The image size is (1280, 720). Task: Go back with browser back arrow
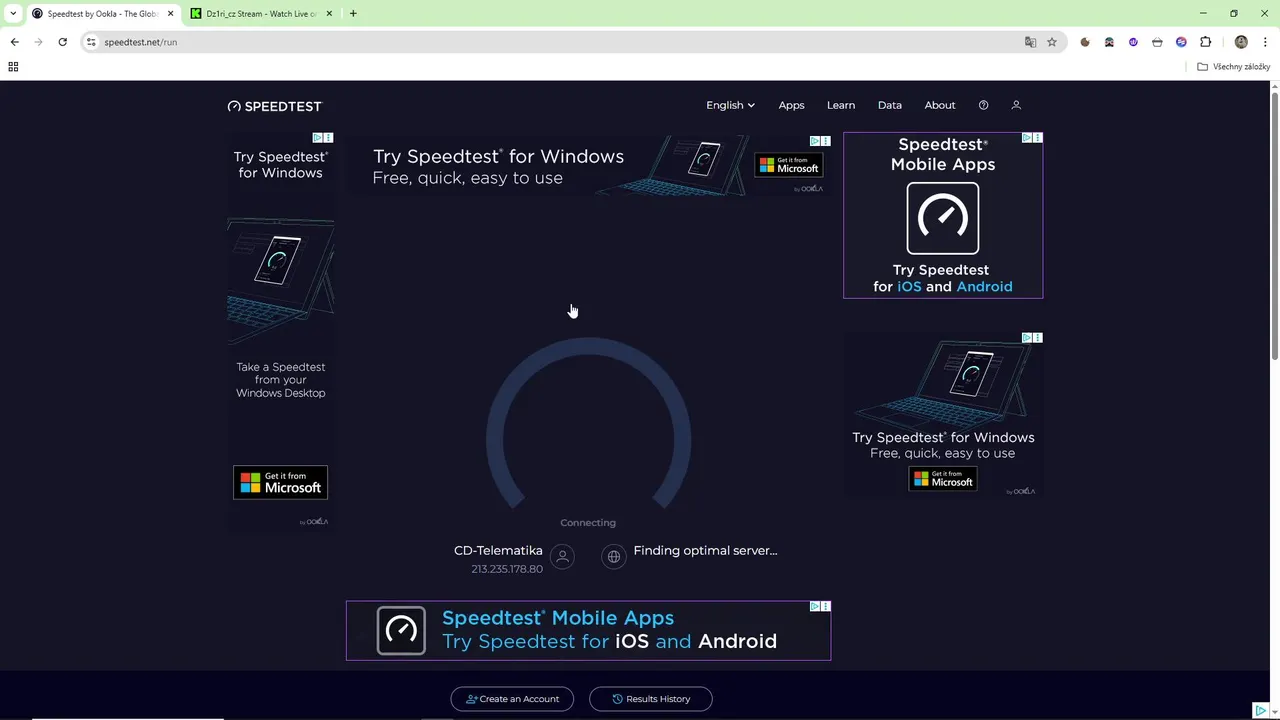coord(14,42)
